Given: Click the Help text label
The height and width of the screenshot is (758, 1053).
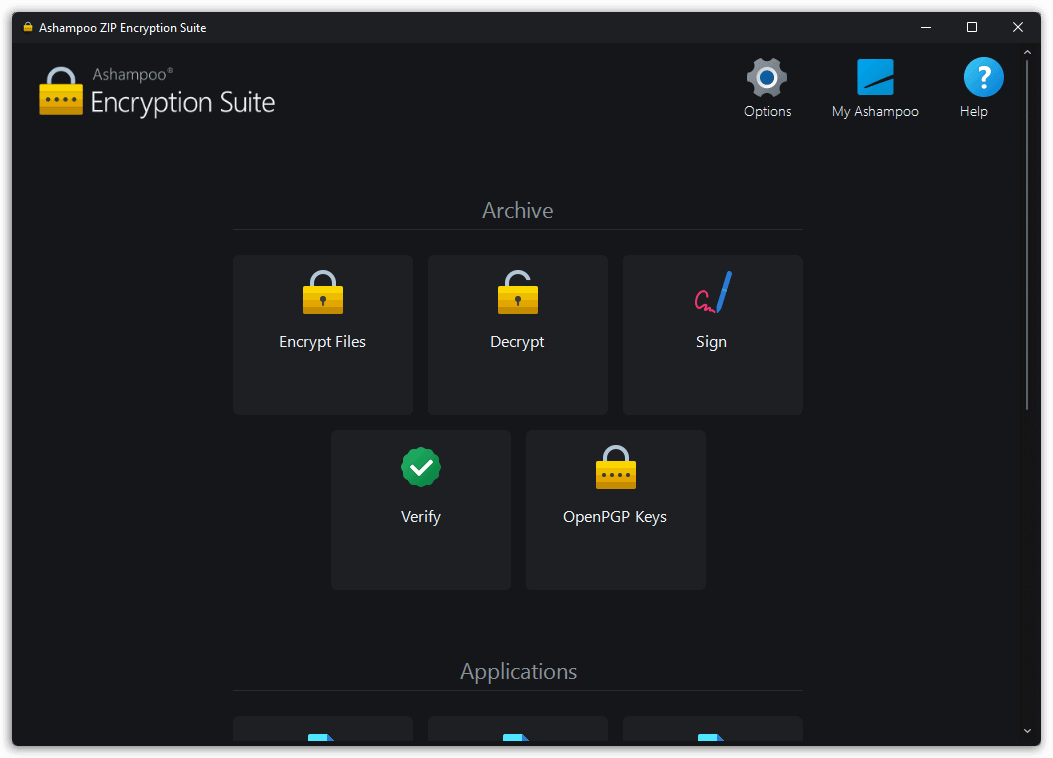Looking at the screenshot, I should tap(973, 111).
